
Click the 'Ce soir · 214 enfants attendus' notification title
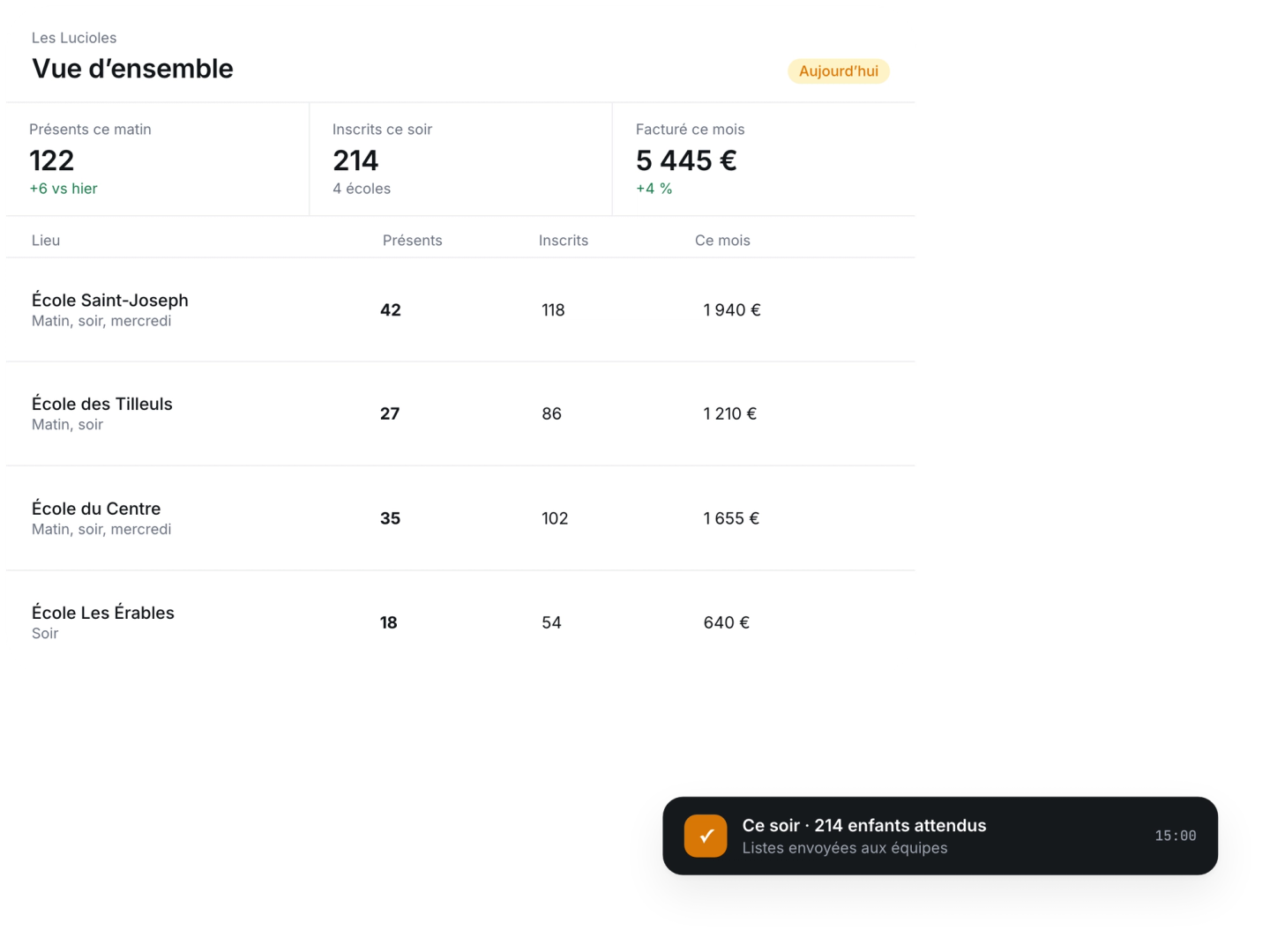click(864, 825)
